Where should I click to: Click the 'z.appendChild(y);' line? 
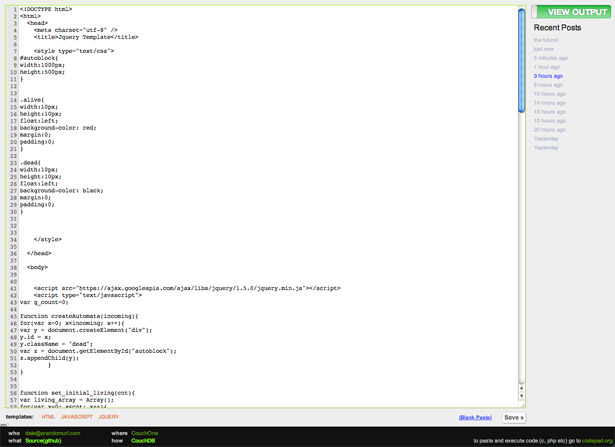click(x=49, y=358)
